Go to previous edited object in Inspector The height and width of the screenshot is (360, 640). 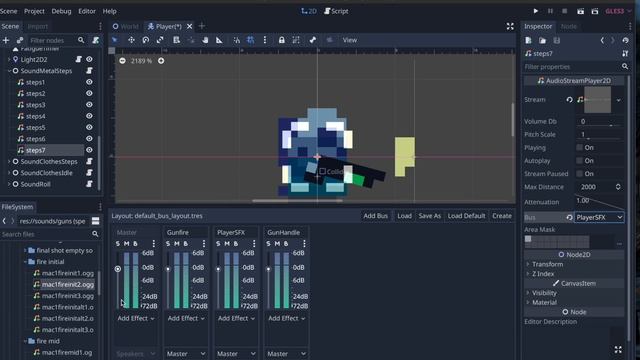tap(602, 40)
